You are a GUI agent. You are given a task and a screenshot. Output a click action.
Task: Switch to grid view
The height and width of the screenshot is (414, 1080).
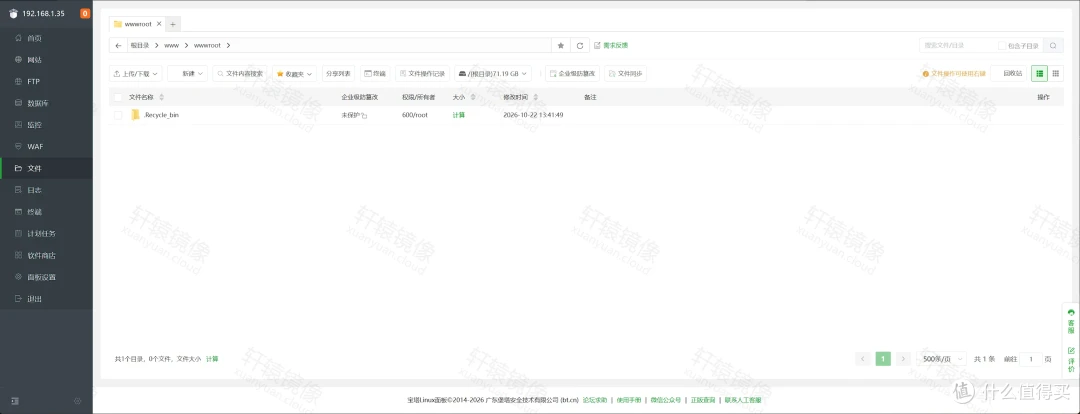1056,74
